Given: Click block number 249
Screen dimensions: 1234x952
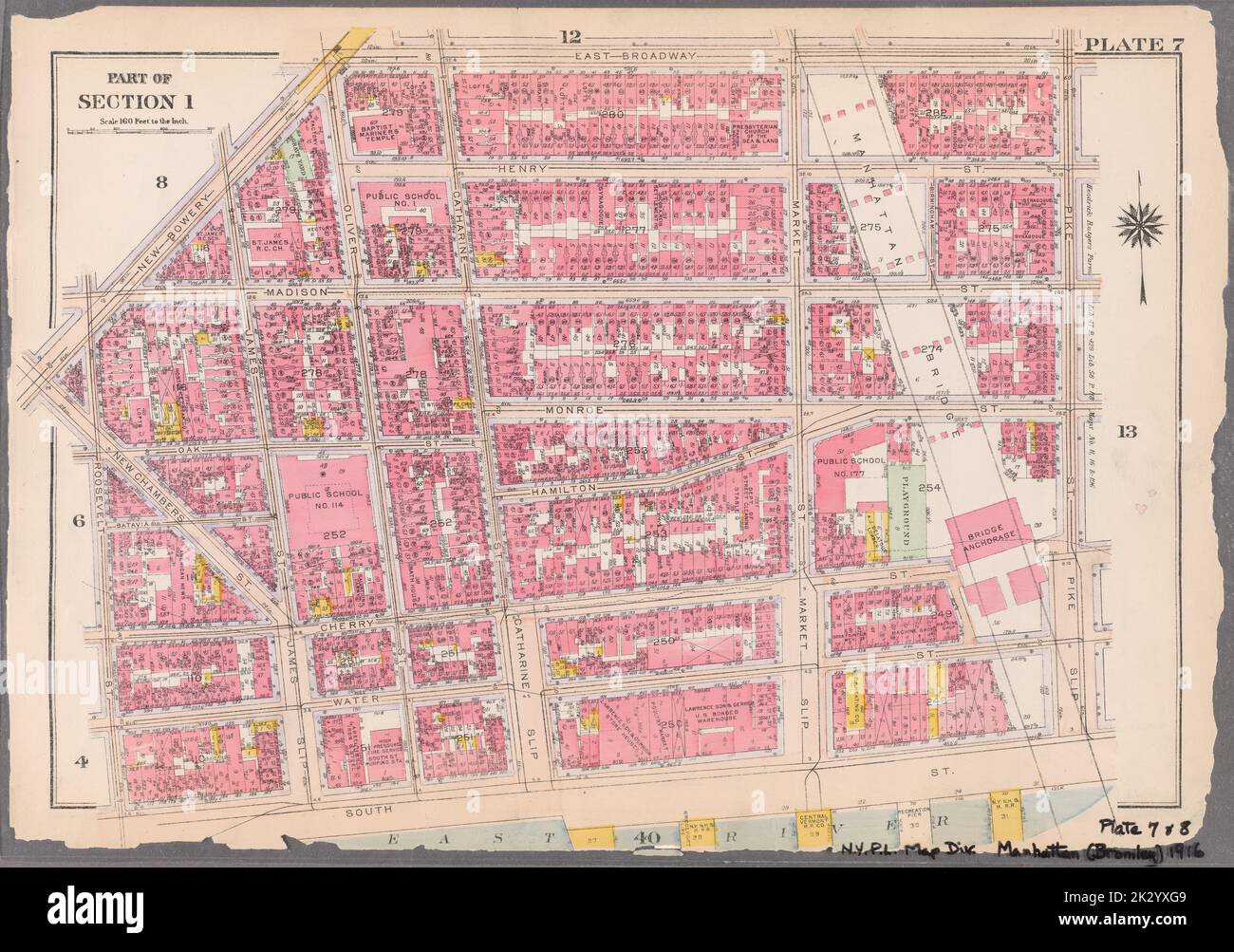Looking at the screenshot, I should coord(942,614).
